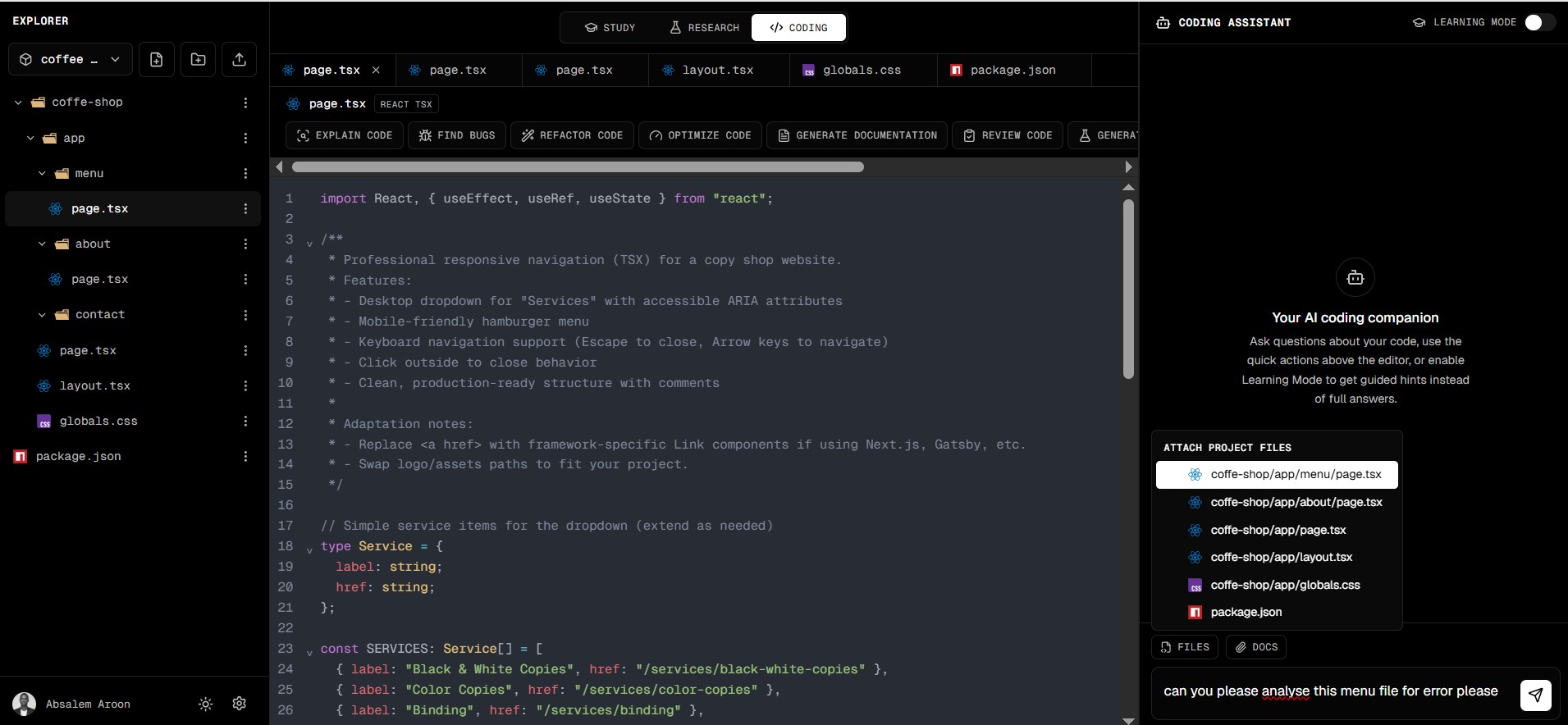The width and height of the screenshot is (1568, 725).
Task: Click Review Code button
Action: pyautogui.click(x=1008, y=135)
